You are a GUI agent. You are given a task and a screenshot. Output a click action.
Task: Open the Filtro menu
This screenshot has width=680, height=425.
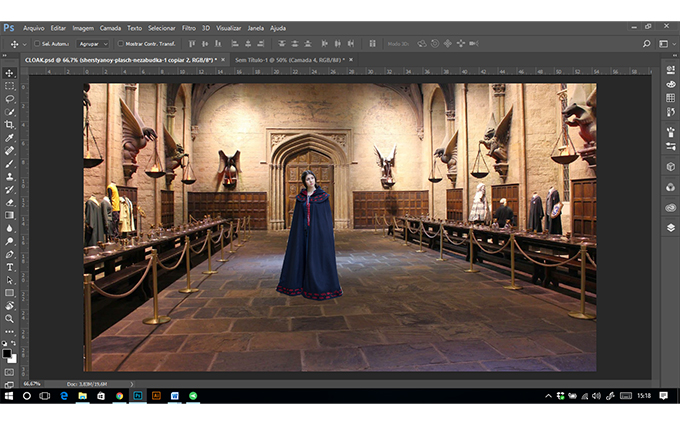click(x=189, y=28)
